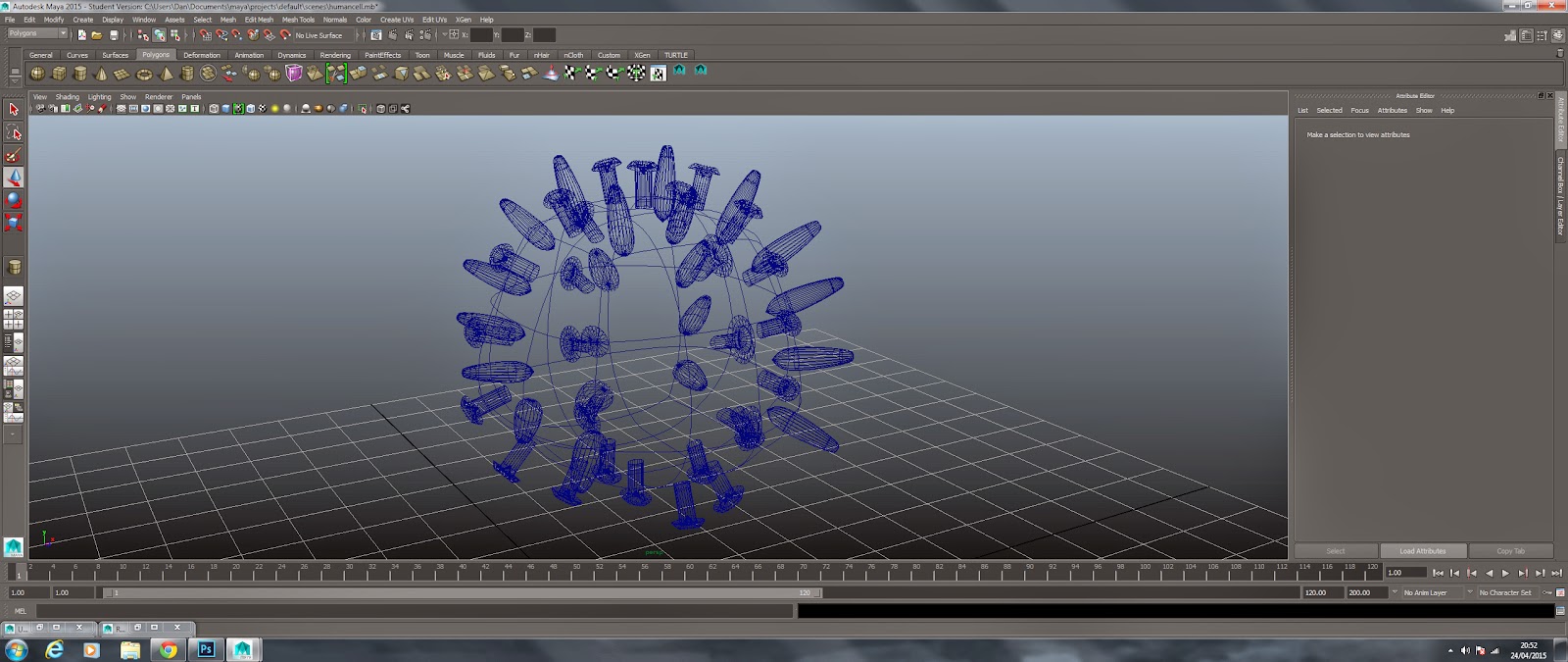Screen dimensions: 1568x662
Task: Toggle isolate select in viewport toolbar
Action: tap(363, 109)
